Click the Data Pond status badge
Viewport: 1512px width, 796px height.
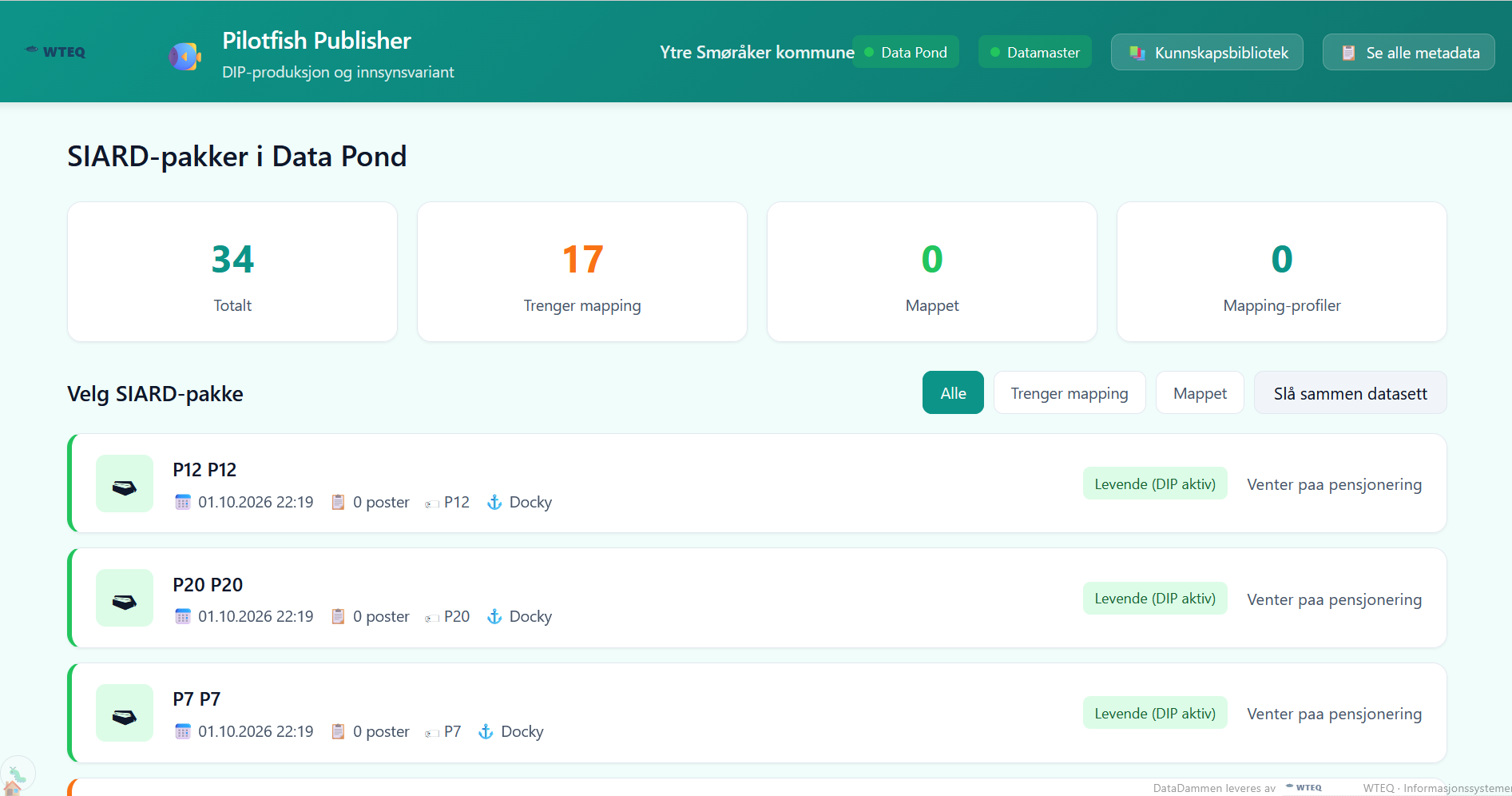pos(906,52)
